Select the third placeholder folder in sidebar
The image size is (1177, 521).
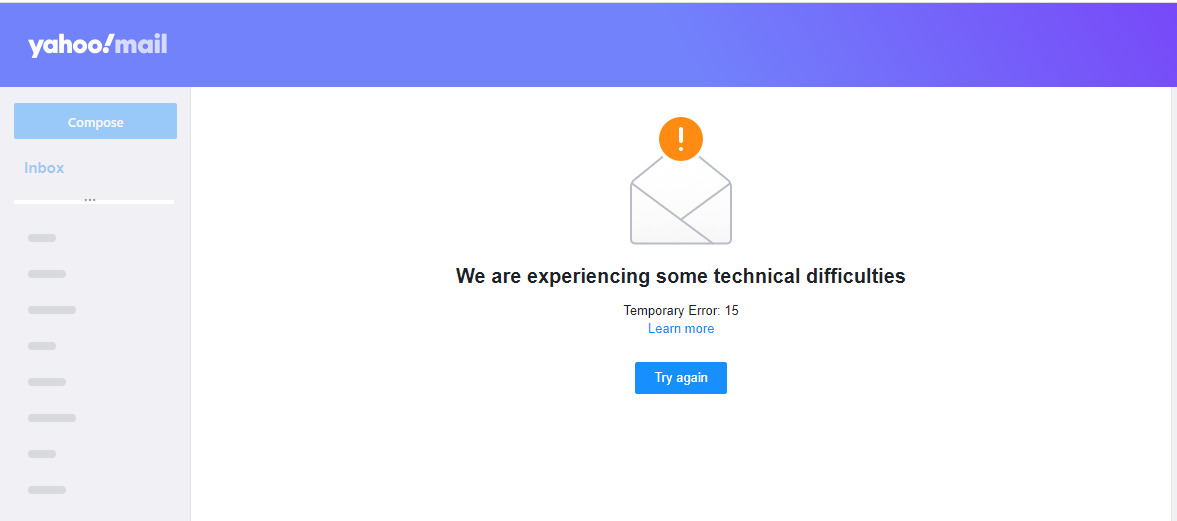click(x=52, y=310)
